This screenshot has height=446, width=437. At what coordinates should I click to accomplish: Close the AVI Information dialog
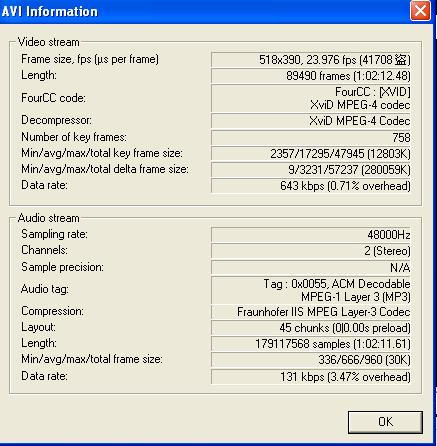(x=420, y=11)
